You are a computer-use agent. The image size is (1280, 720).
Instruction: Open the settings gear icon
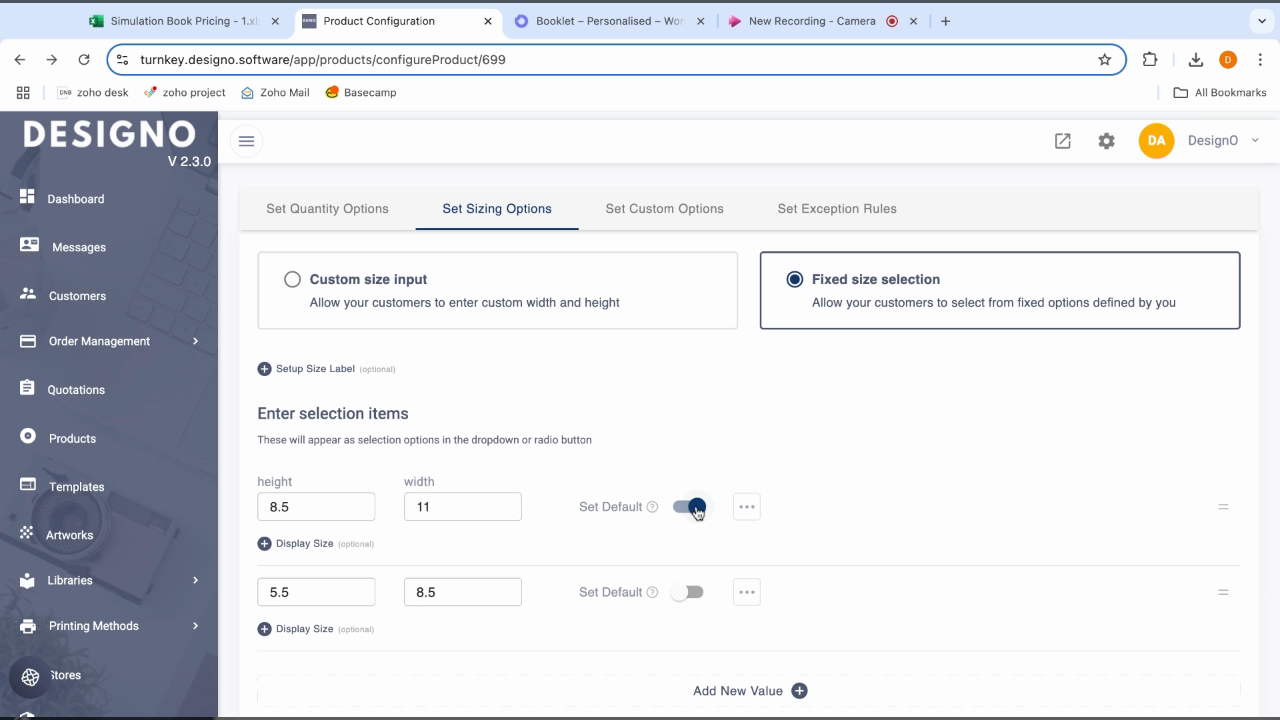pos(1106,141)
